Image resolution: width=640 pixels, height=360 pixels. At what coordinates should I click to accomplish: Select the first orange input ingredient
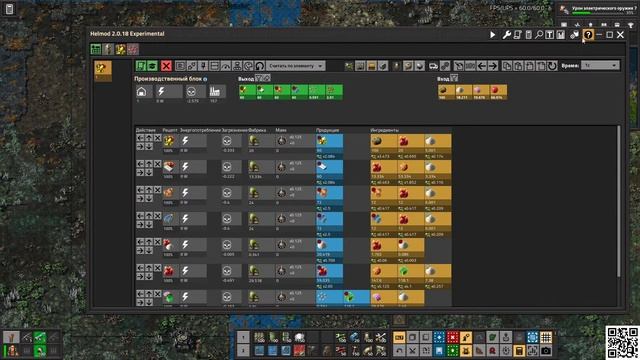tap(446, 92)
